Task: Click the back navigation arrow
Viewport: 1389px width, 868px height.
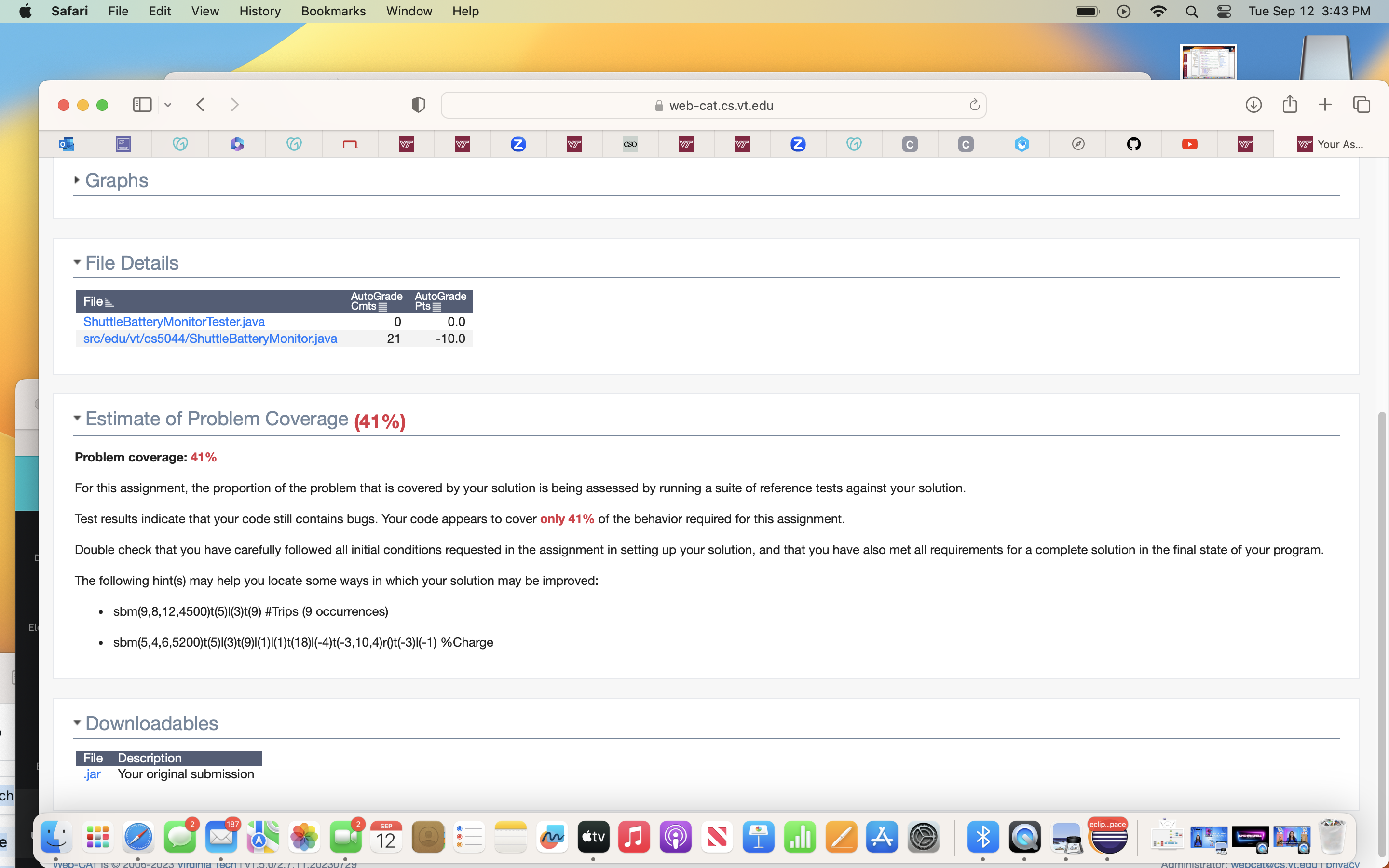Action: (x=200, y=105)
